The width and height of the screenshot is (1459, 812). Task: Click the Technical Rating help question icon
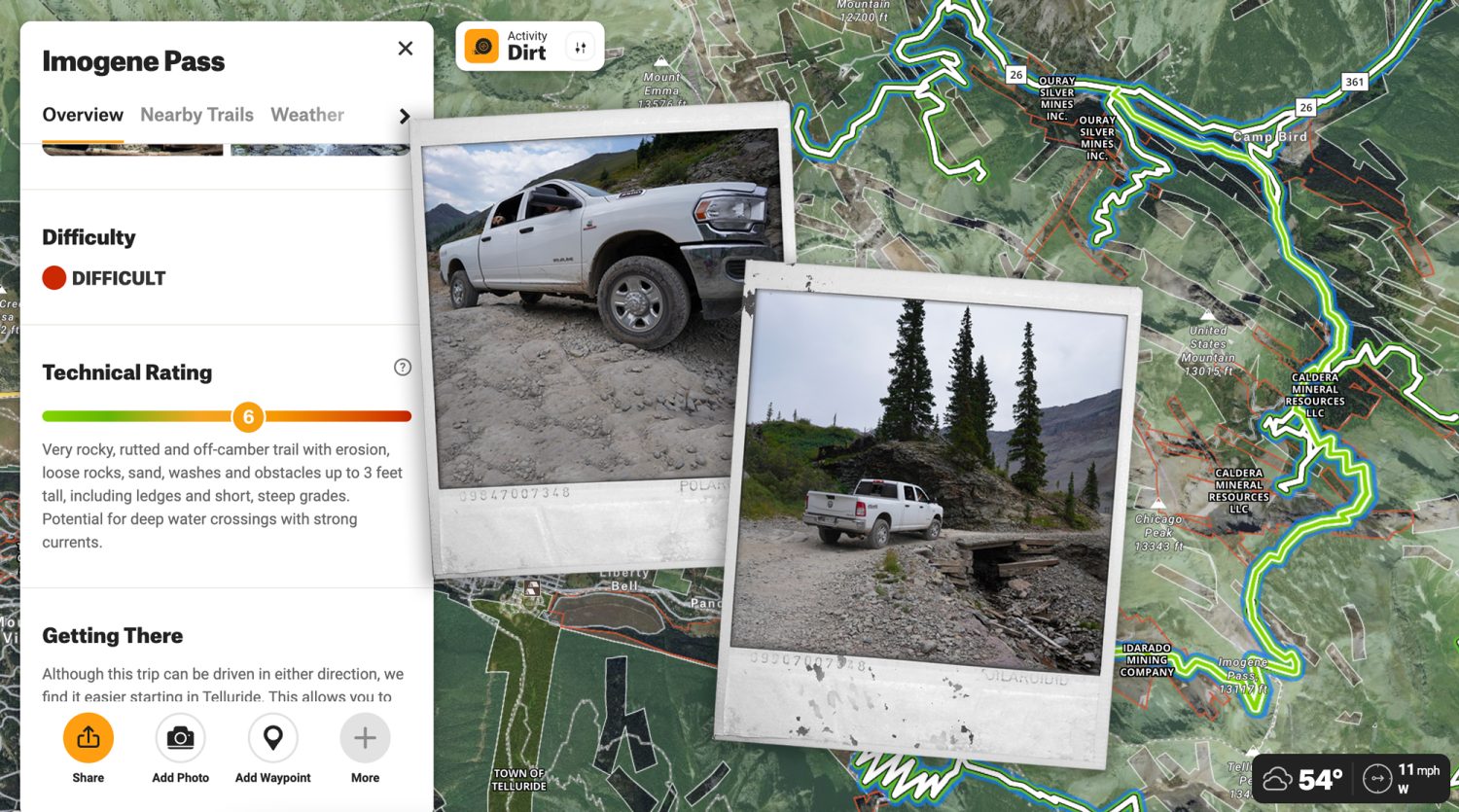pyautogui.click(x=403, y=368)
